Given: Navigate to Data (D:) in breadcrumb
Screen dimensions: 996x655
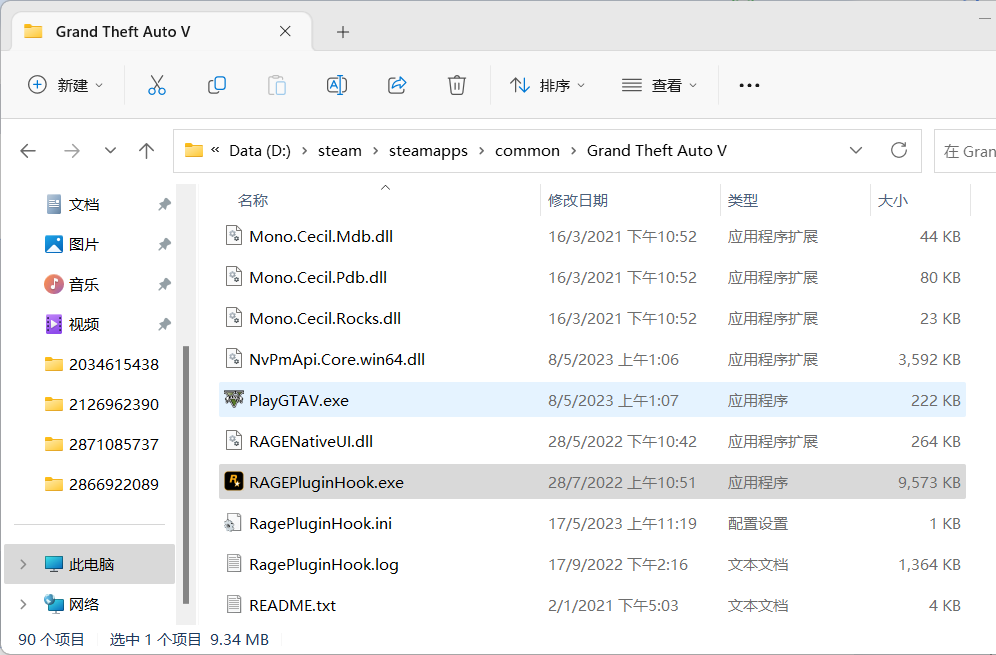Looking at the screenshot, I should [260, 151].
